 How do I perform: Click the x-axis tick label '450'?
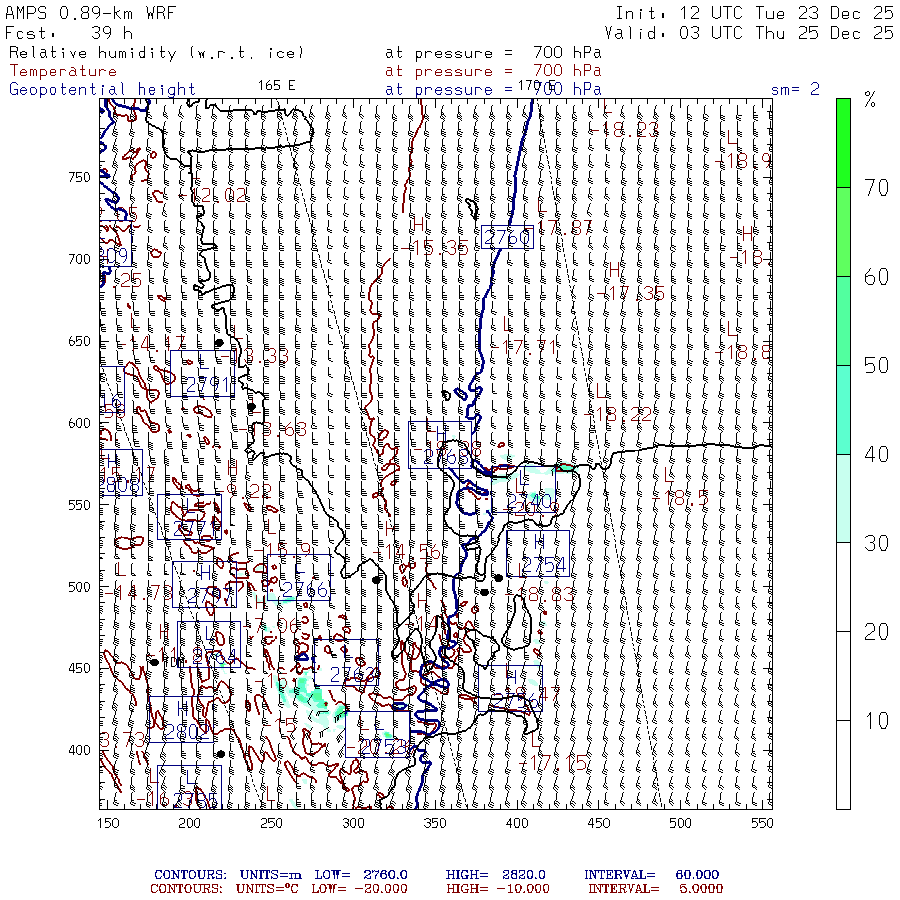coord(599,823)
